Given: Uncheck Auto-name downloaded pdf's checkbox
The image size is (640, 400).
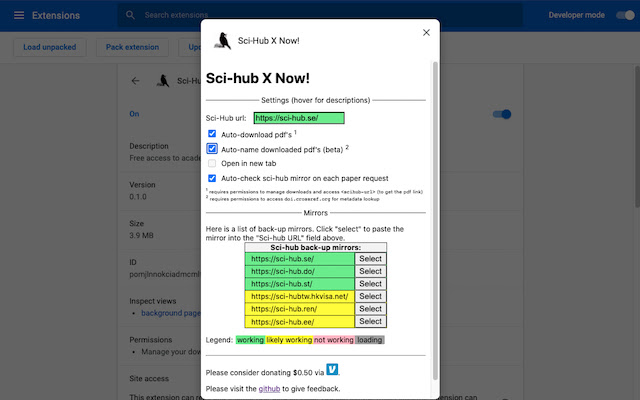Looking at the screenshot, I should pyautogui.click(x=212, y=149).
